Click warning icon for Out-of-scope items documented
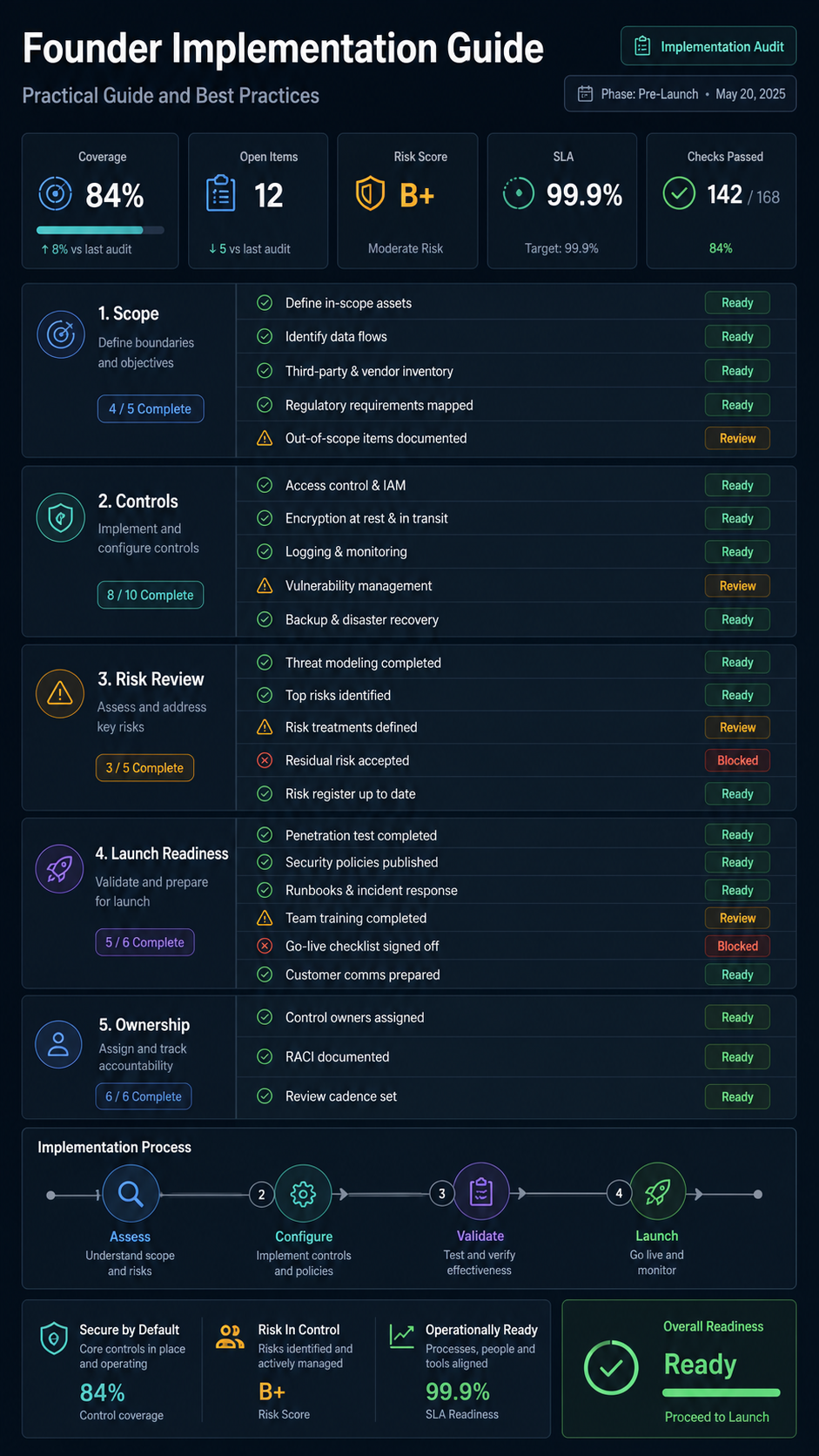 pos(265,438)
